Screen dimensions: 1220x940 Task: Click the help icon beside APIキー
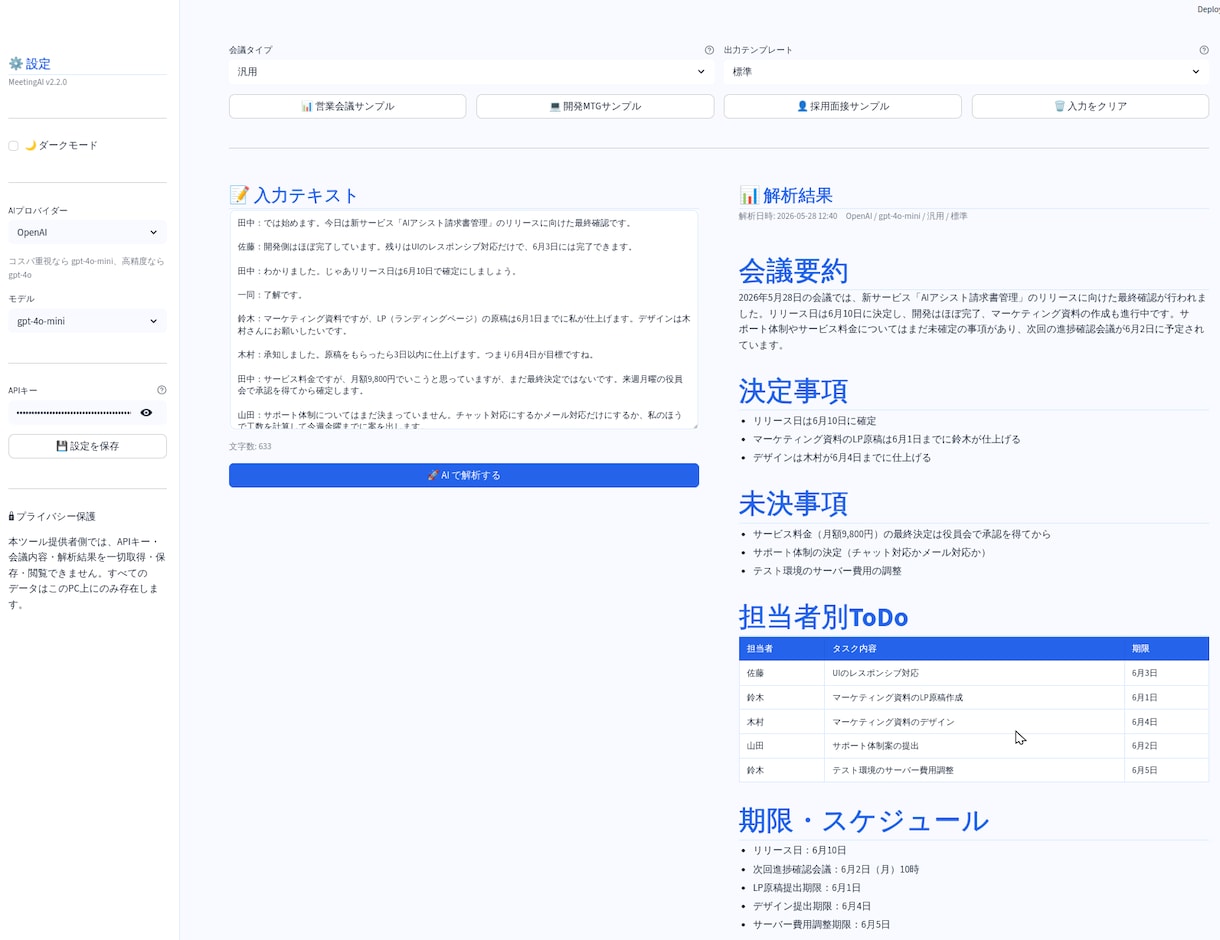click(162, 390)
